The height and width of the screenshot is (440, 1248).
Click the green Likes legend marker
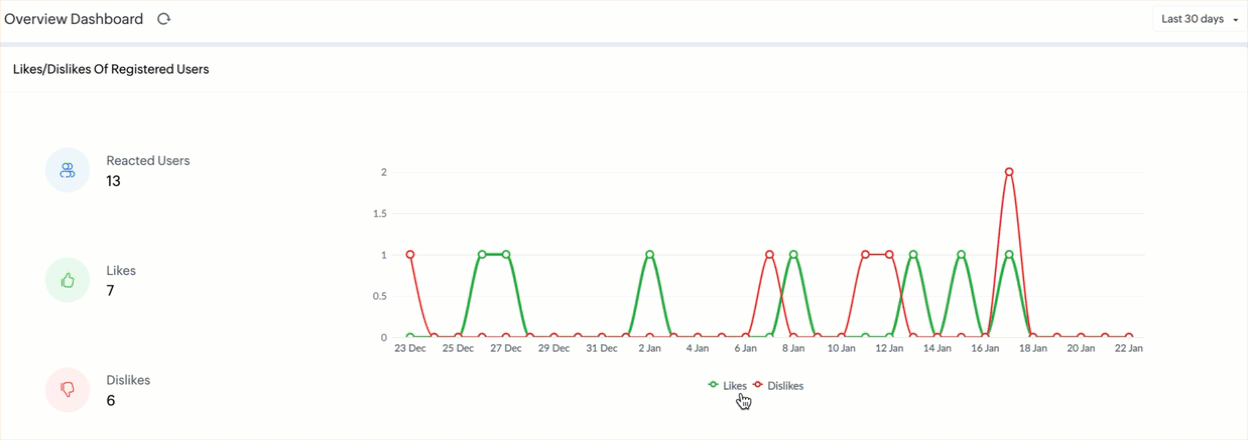tap(713, 385)
